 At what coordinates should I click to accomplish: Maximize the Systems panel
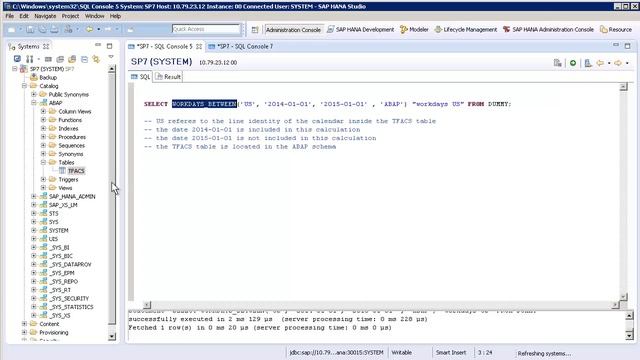(x=109, y=46)
